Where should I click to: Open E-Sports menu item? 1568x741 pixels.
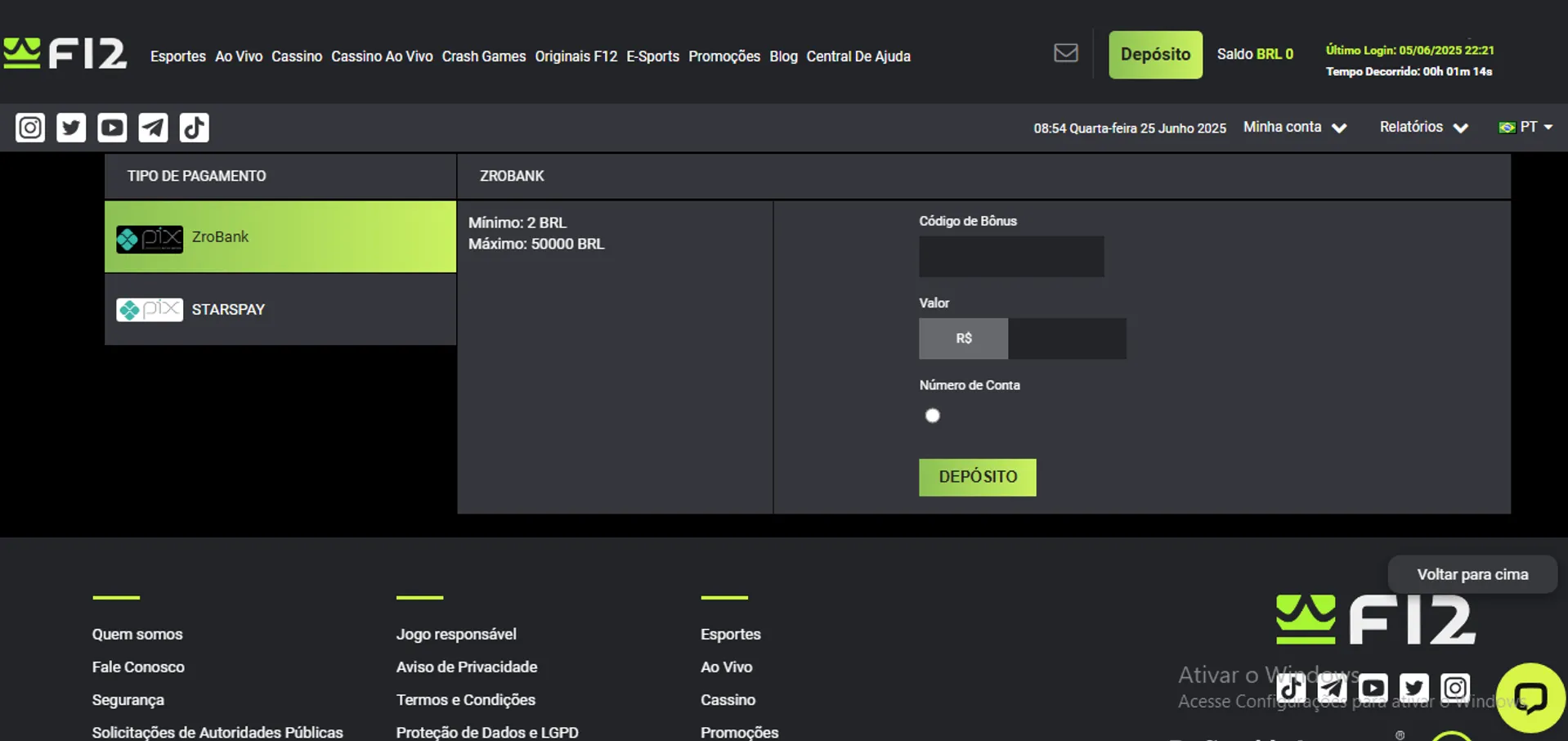click(x=653, y=56)
